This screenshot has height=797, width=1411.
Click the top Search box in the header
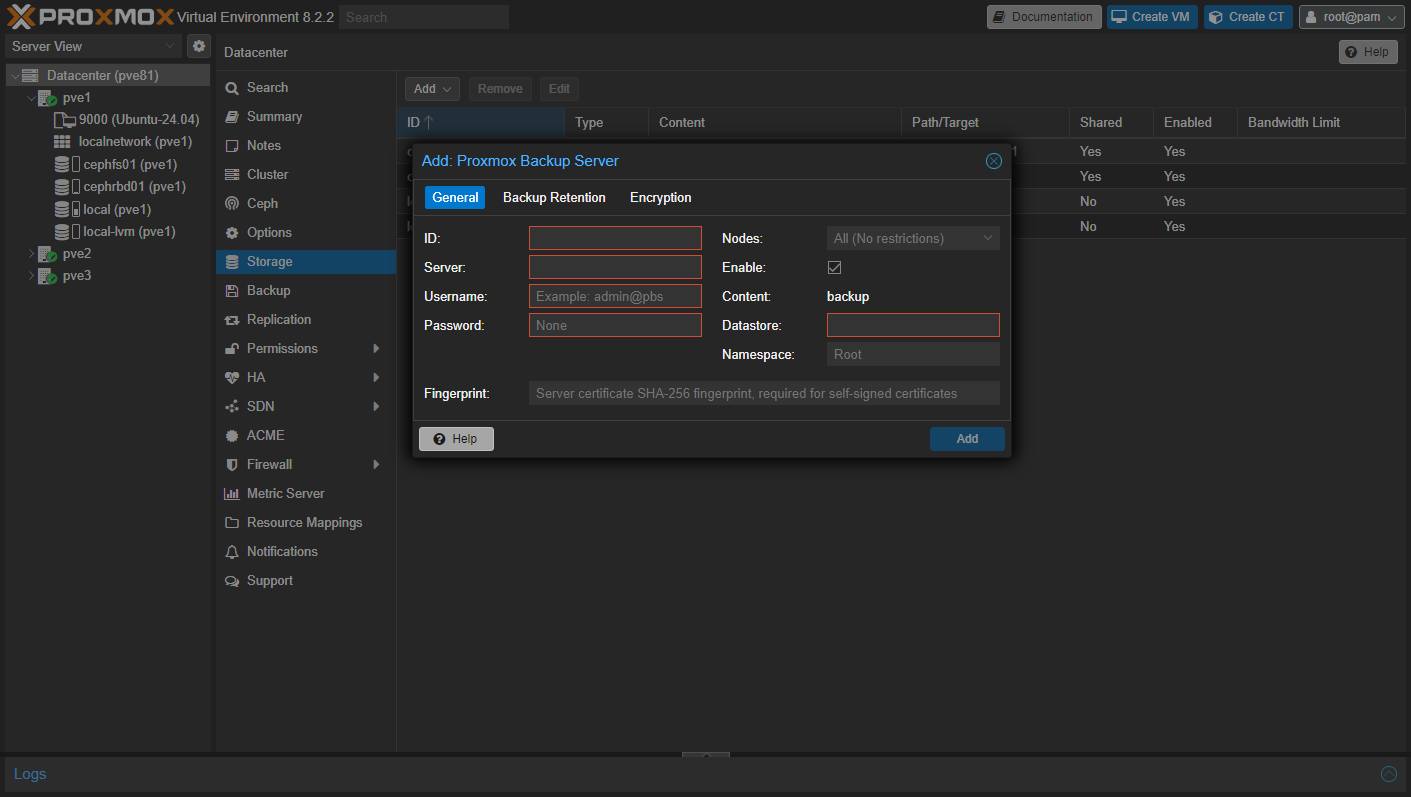(424, 17)
